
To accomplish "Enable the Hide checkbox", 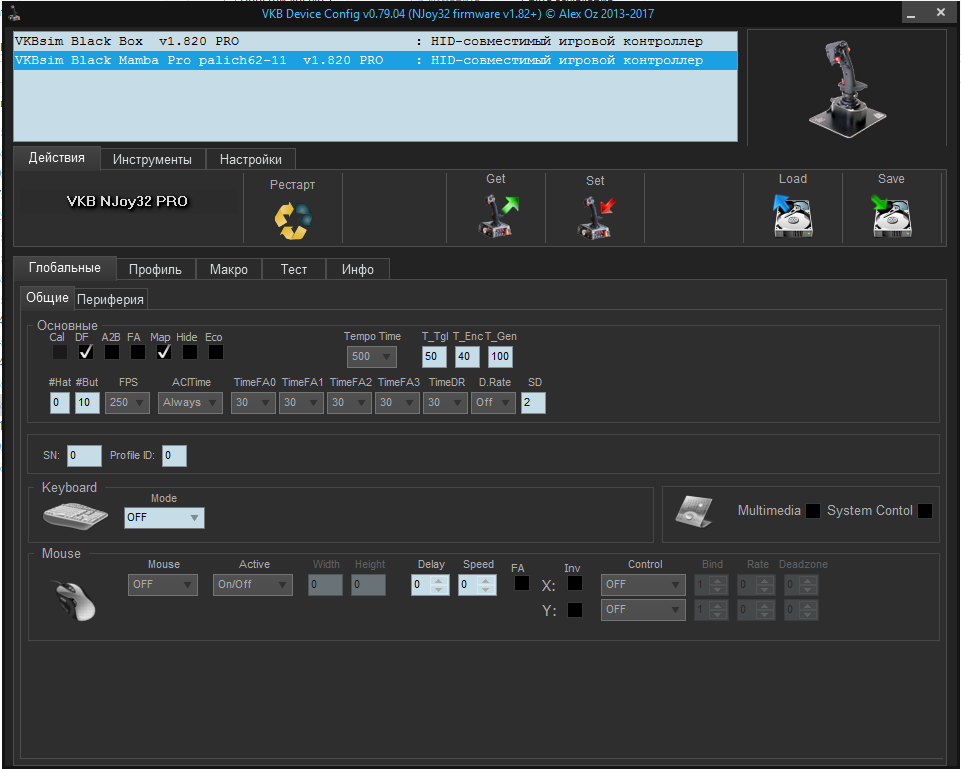I will 190,352.
